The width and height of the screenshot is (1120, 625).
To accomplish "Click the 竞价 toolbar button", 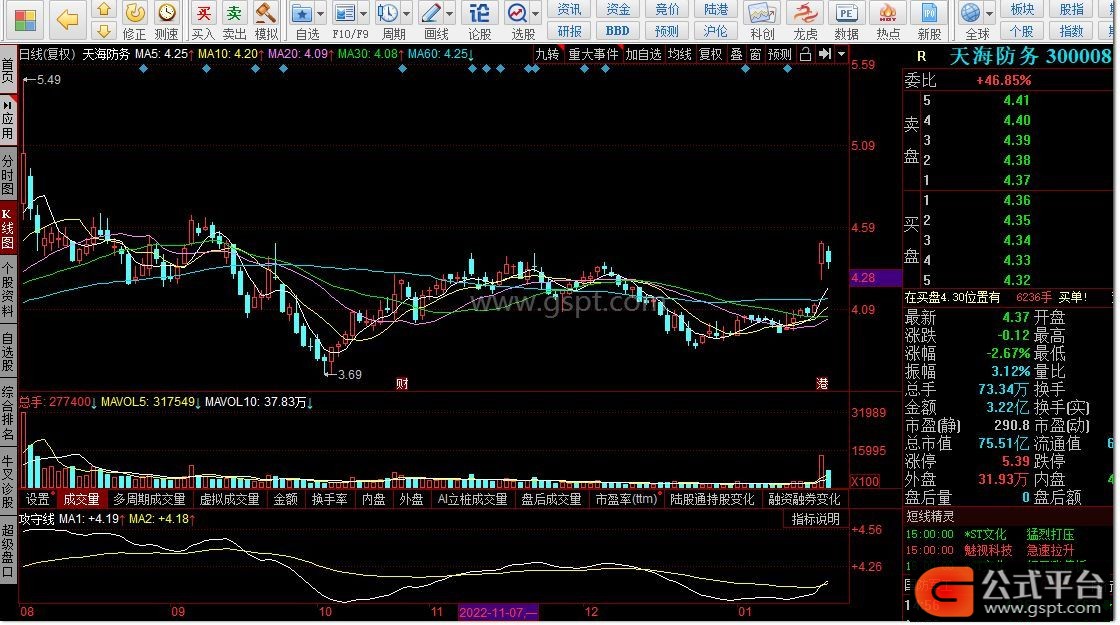I will [667, 9].
